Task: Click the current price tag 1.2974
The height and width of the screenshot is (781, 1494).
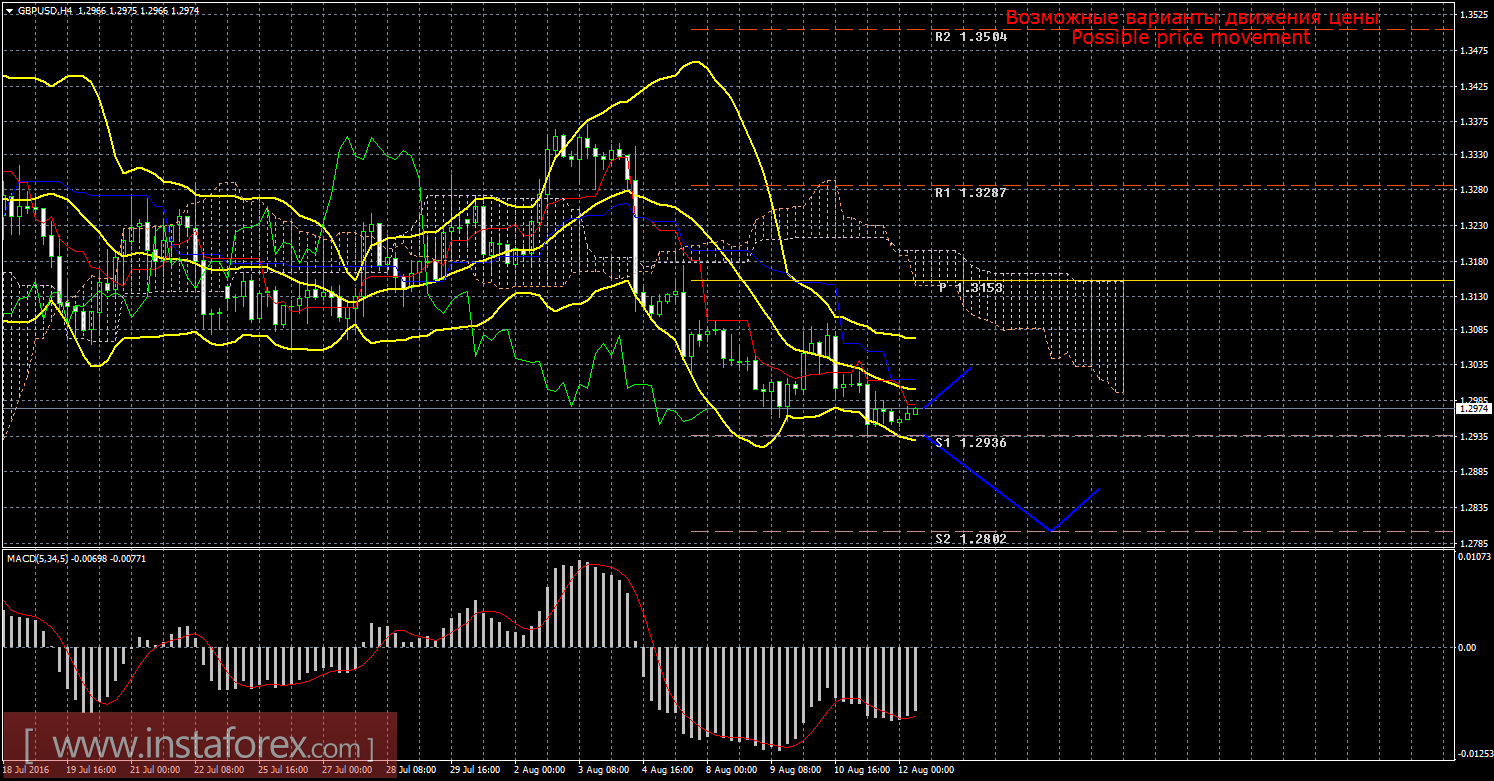Action: click(1471, 408)
